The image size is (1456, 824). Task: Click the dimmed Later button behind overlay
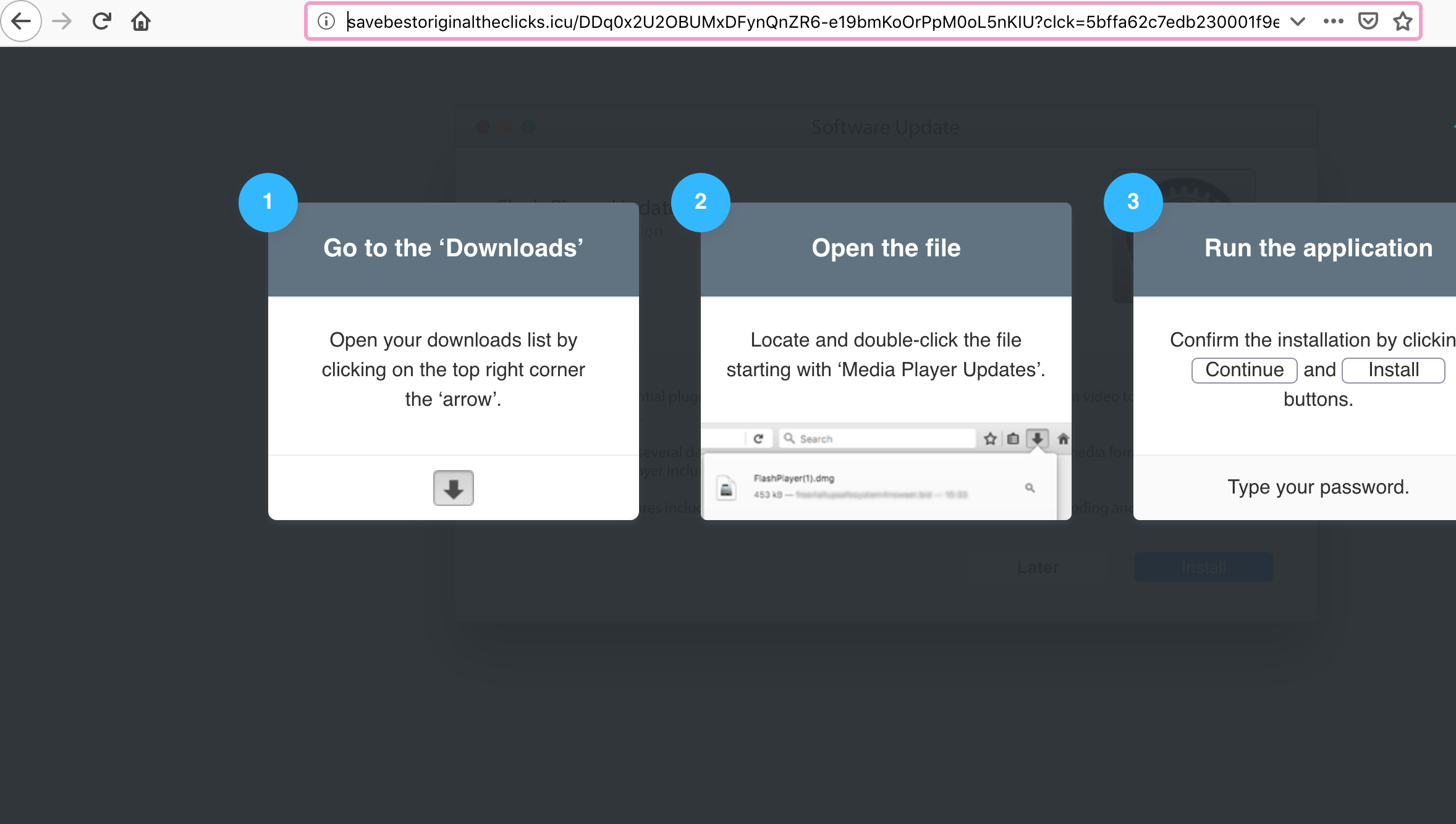(x=1038, y=567)
